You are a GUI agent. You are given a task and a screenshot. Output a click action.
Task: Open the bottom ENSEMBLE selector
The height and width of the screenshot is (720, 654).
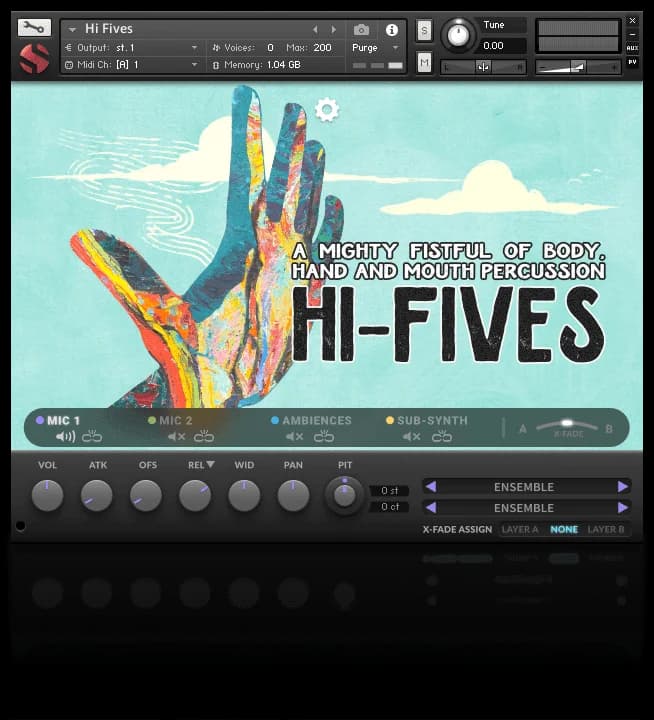(524, 508)
